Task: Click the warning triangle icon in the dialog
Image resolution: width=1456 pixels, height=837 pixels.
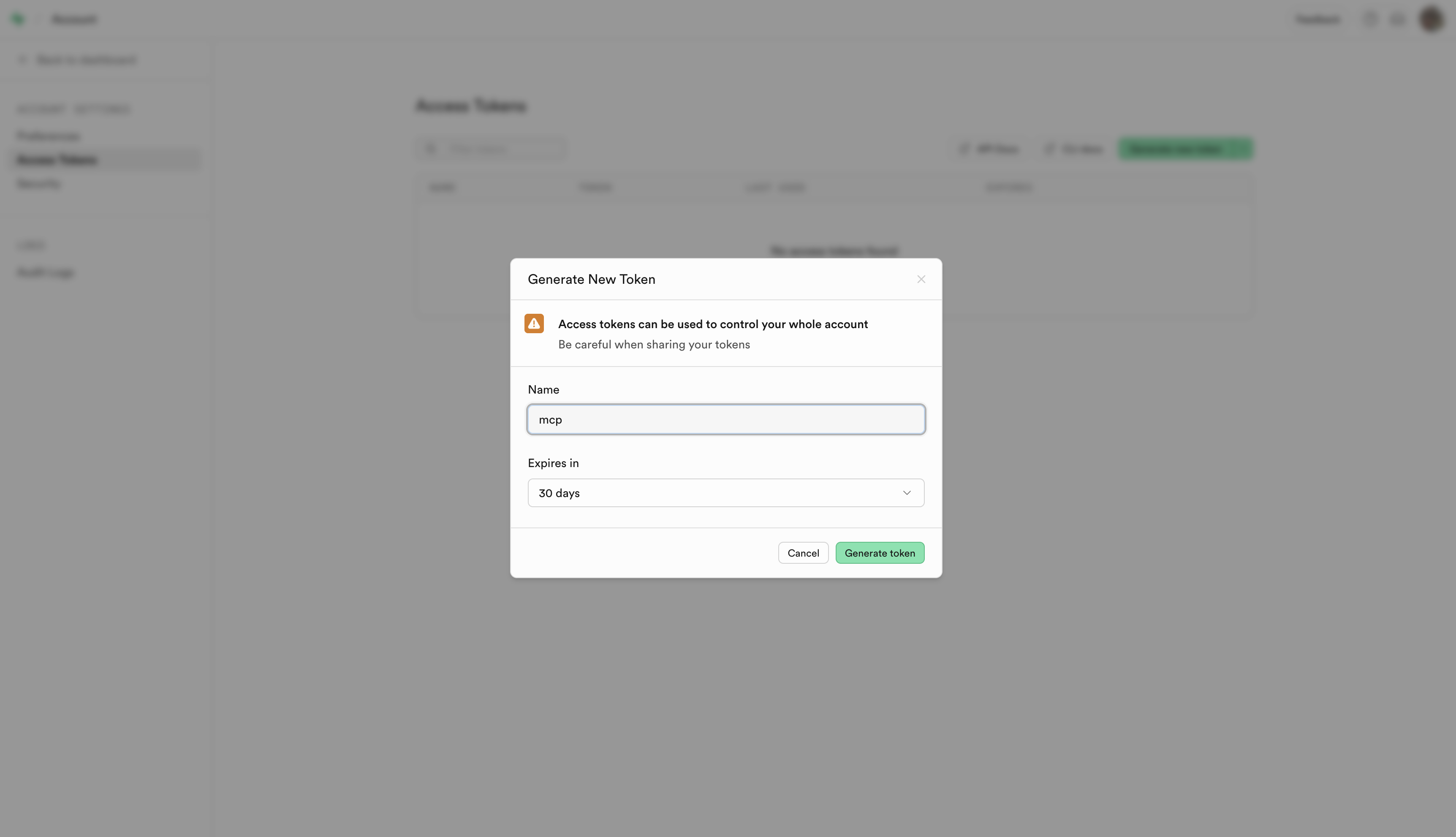Action: pos(533,323)
